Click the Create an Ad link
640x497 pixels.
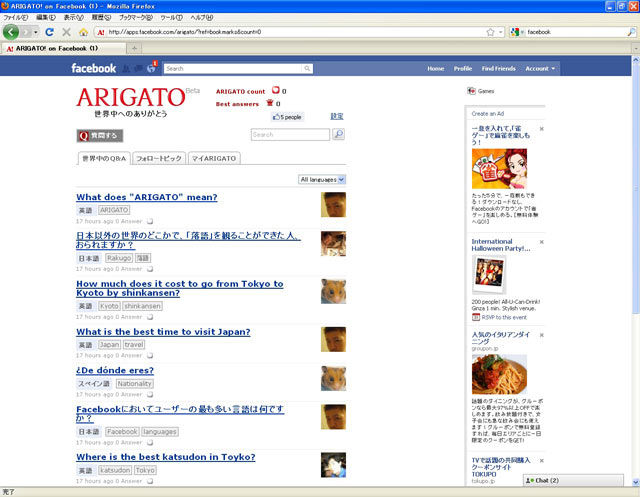(488, 113)
